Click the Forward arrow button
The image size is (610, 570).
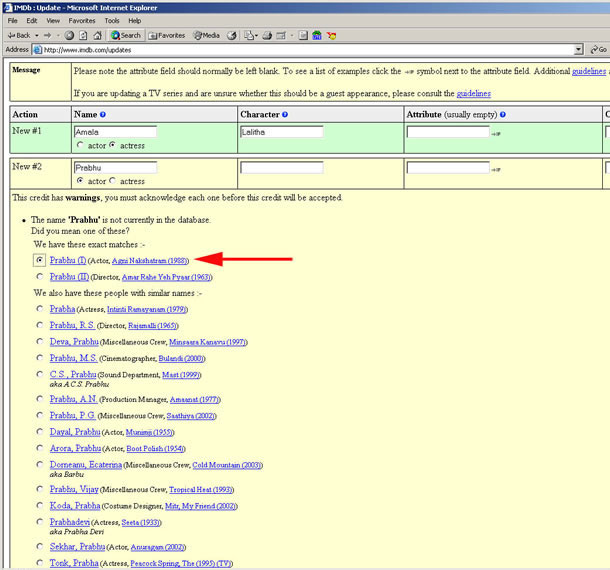click(47, 35)
